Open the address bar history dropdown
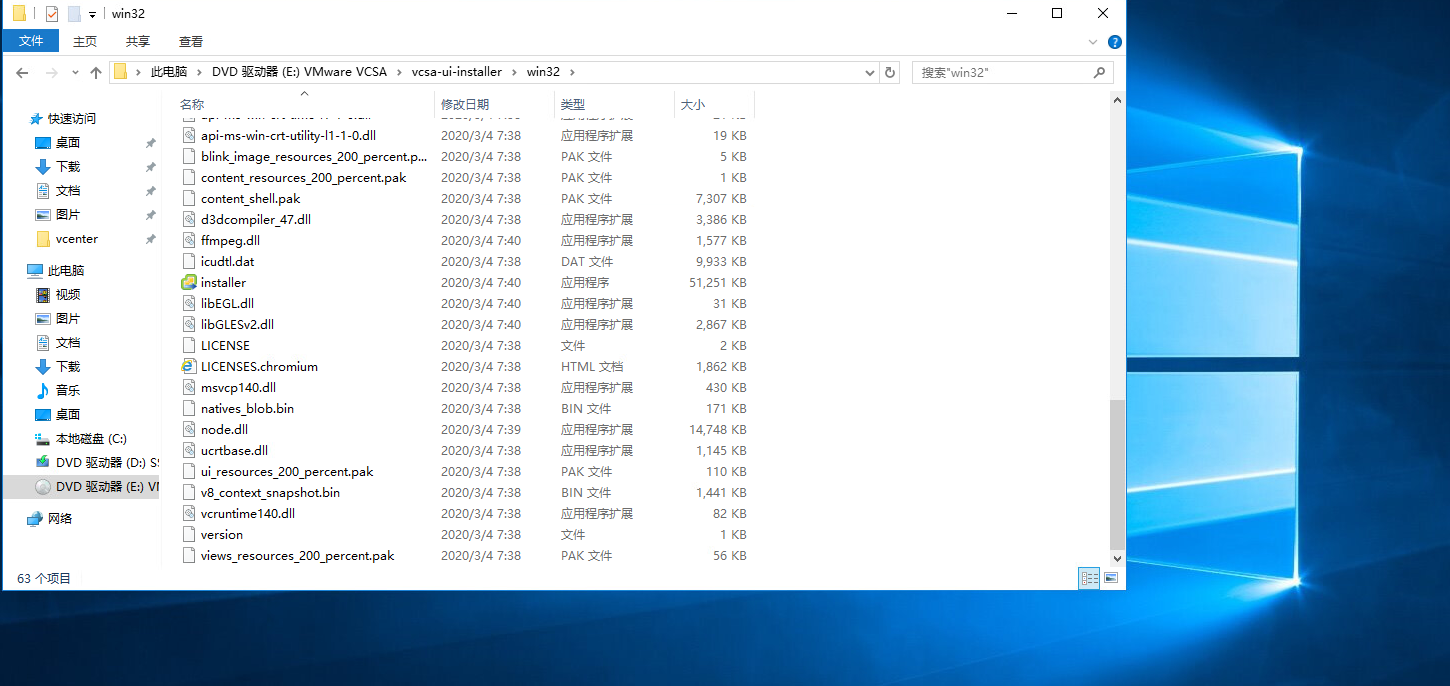This screenshot has width=1450, height=686. pos(870,72)
